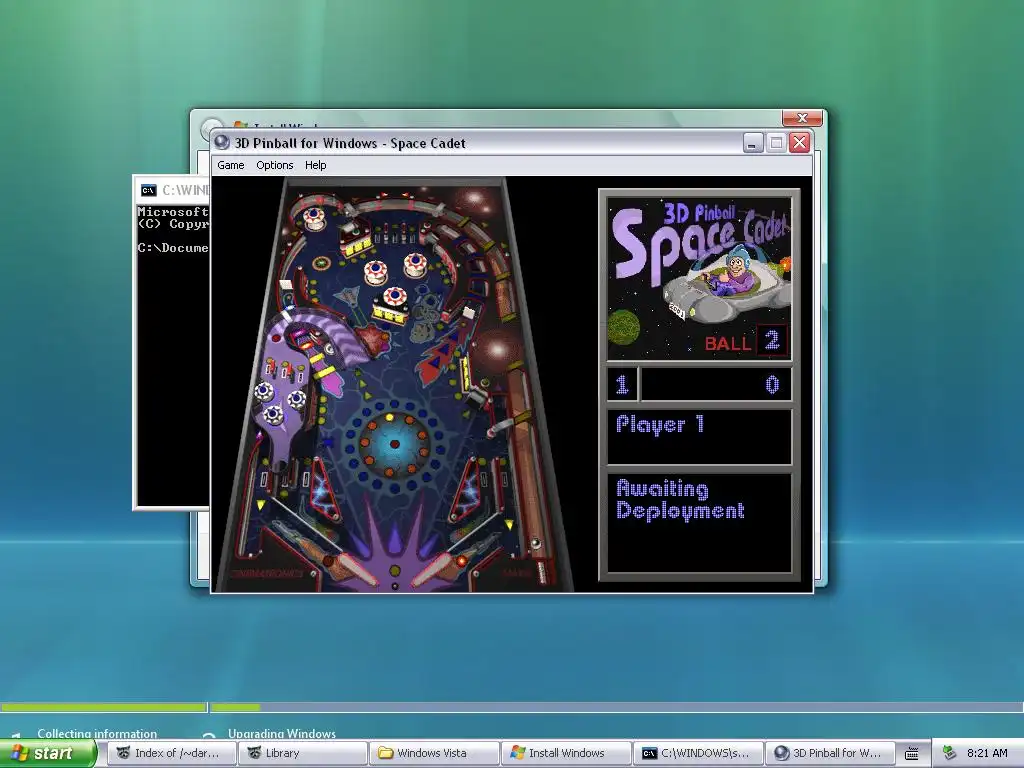The height and width of the screenshot is (768, 1024).
Task: Click the ball plunger at table's right lane
Action: (x=541, y=570)
